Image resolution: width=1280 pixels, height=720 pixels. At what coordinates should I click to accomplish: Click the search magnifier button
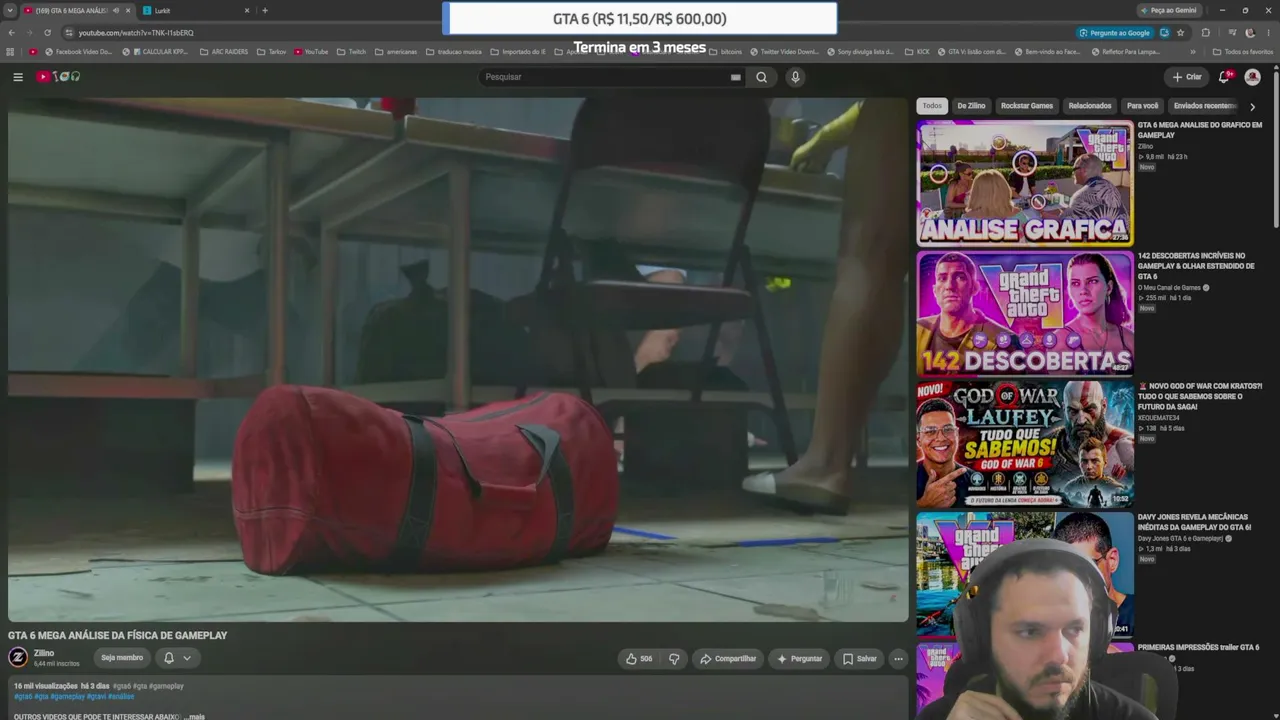point(761,77)
